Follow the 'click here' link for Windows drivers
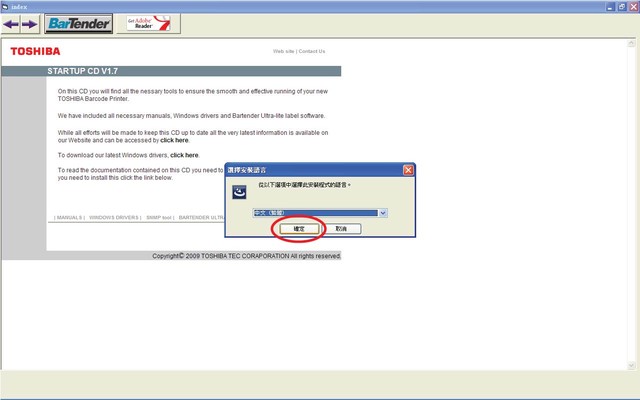The image size is (640, 400). [x=184, y=155]
